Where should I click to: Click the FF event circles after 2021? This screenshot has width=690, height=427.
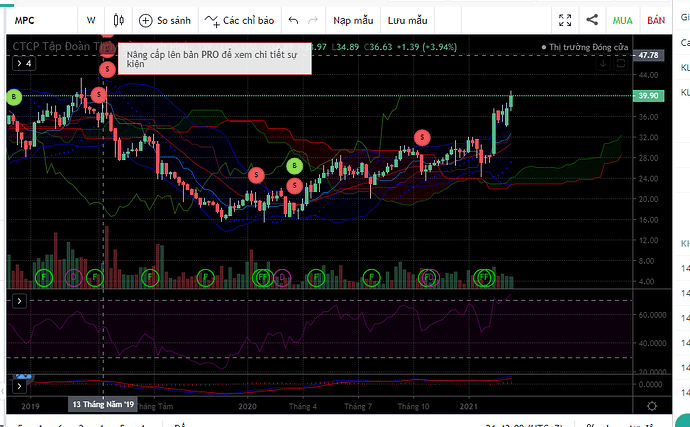(x=484, y=278)
